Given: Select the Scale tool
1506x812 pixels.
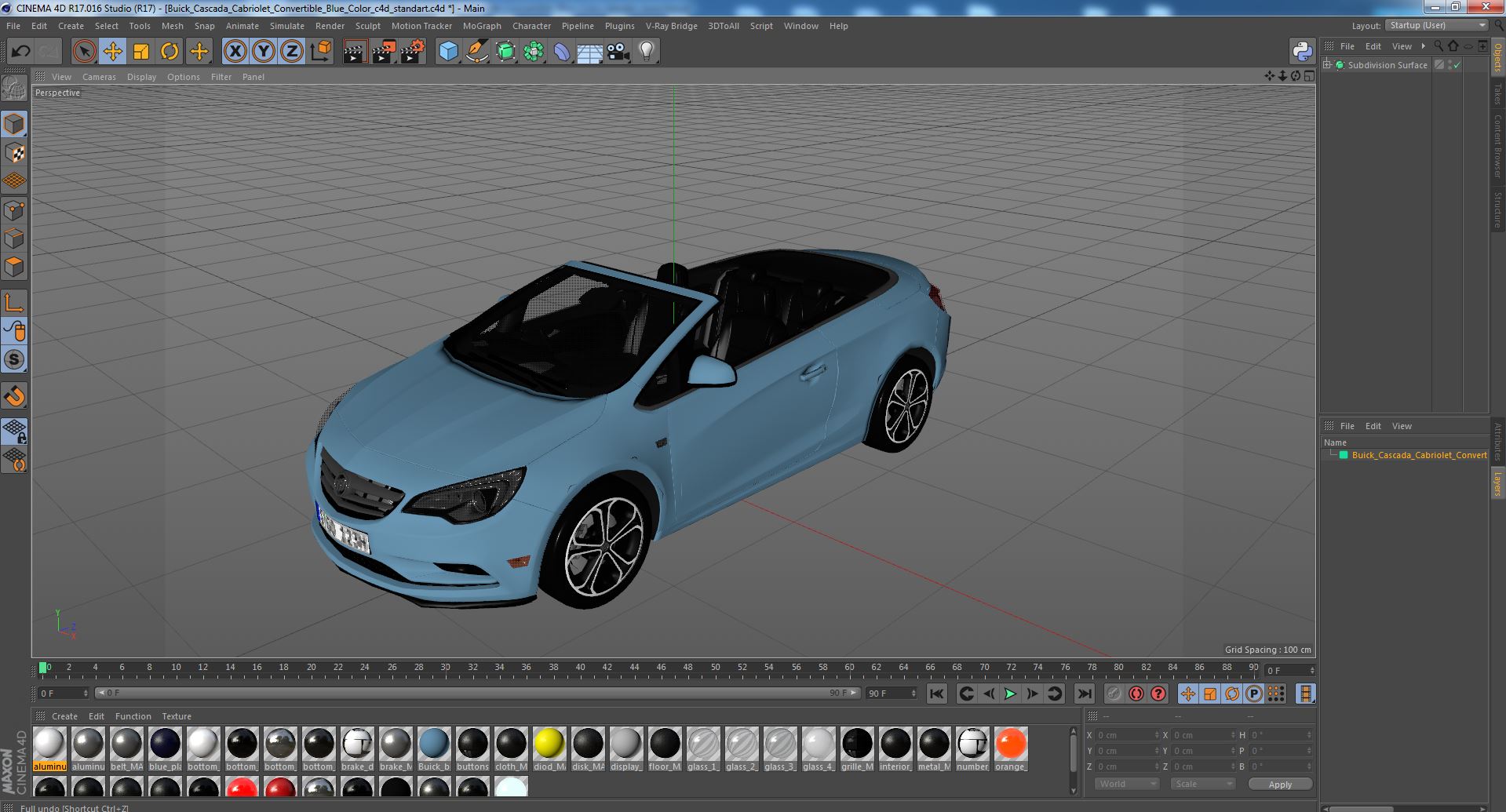Looking at the screenshot, I should (141, 52).
